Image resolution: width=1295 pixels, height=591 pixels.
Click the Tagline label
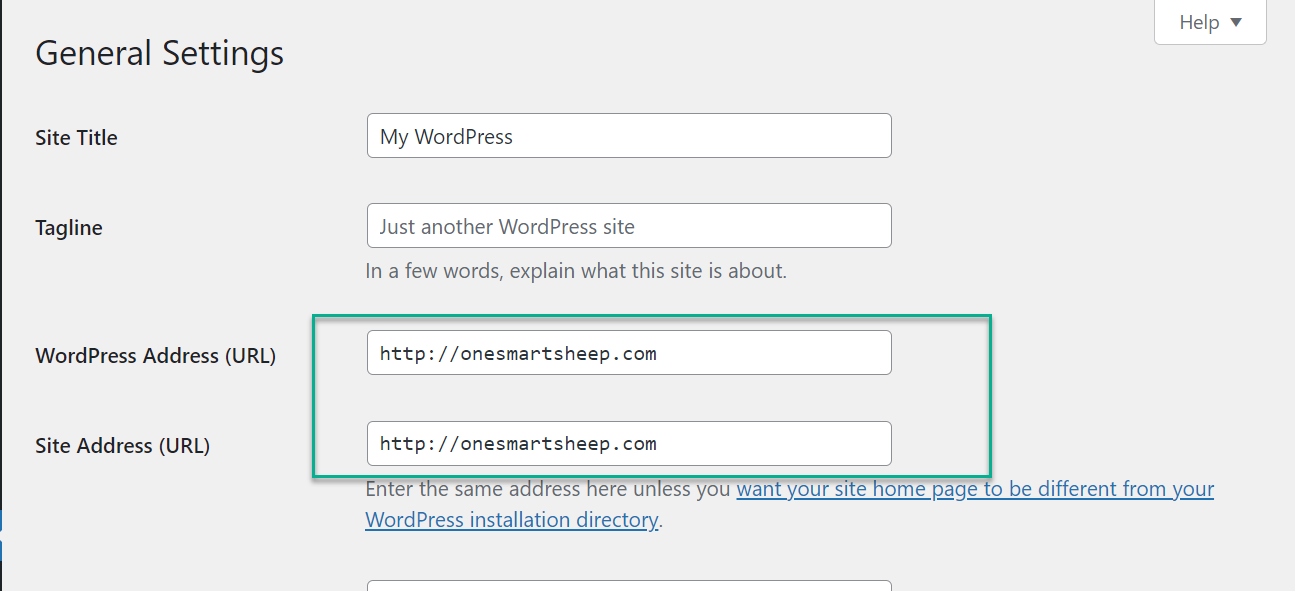(x=69, y=228)
